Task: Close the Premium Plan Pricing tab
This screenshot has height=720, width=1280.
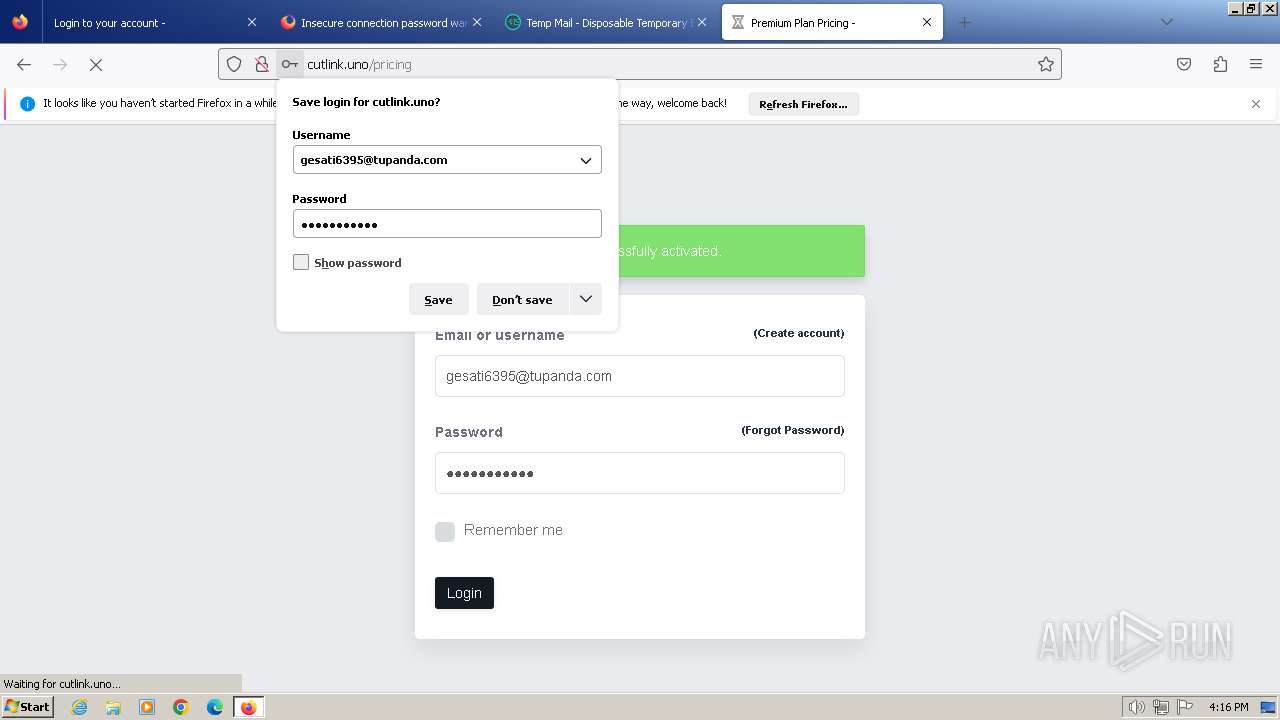Action: (927, 22)
